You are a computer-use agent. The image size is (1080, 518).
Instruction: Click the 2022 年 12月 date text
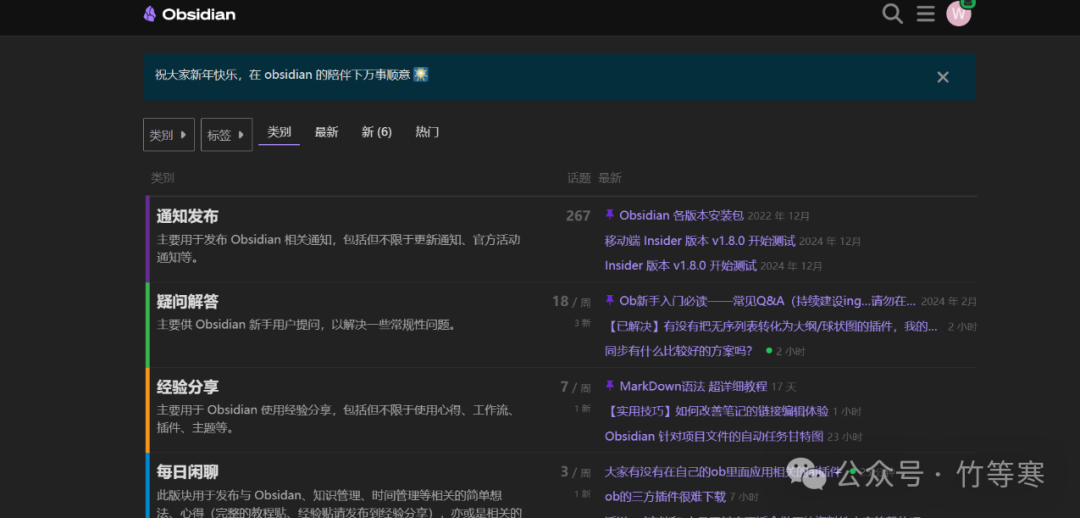click(779, 216)
